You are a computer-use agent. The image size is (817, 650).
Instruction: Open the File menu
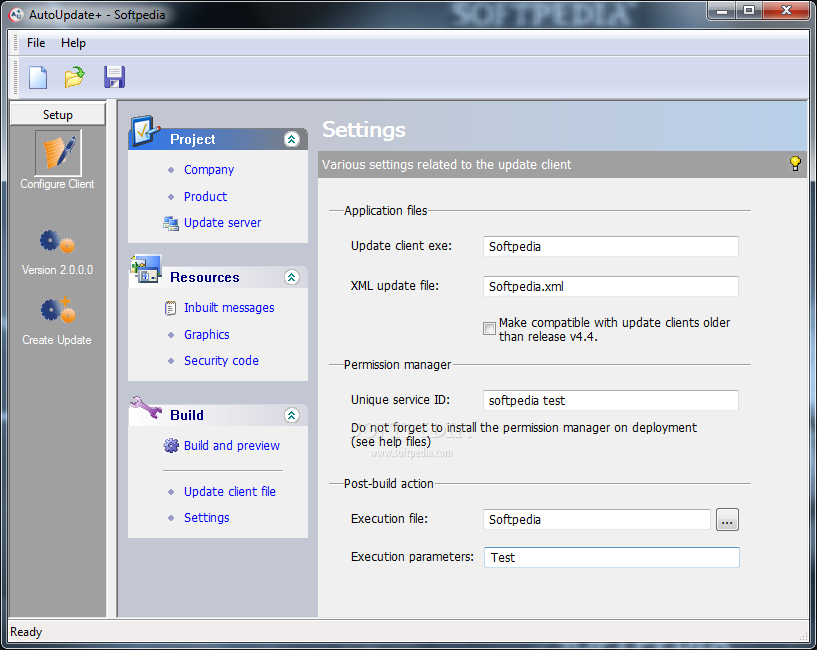[x=36, y=43]
